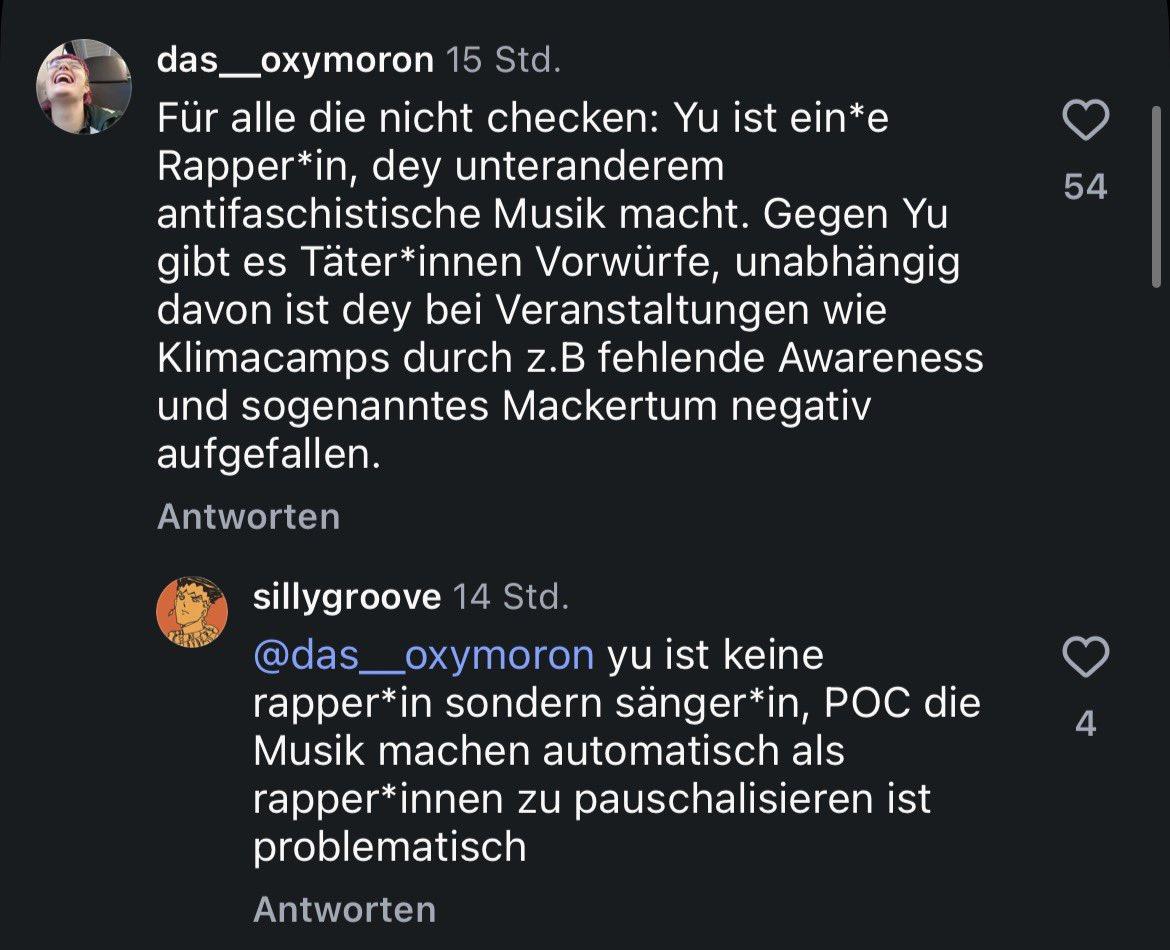Reply to sillygroove via Antworten
Image resolution: width=1170 pixels, height=950 pixels.
[345, 909]
